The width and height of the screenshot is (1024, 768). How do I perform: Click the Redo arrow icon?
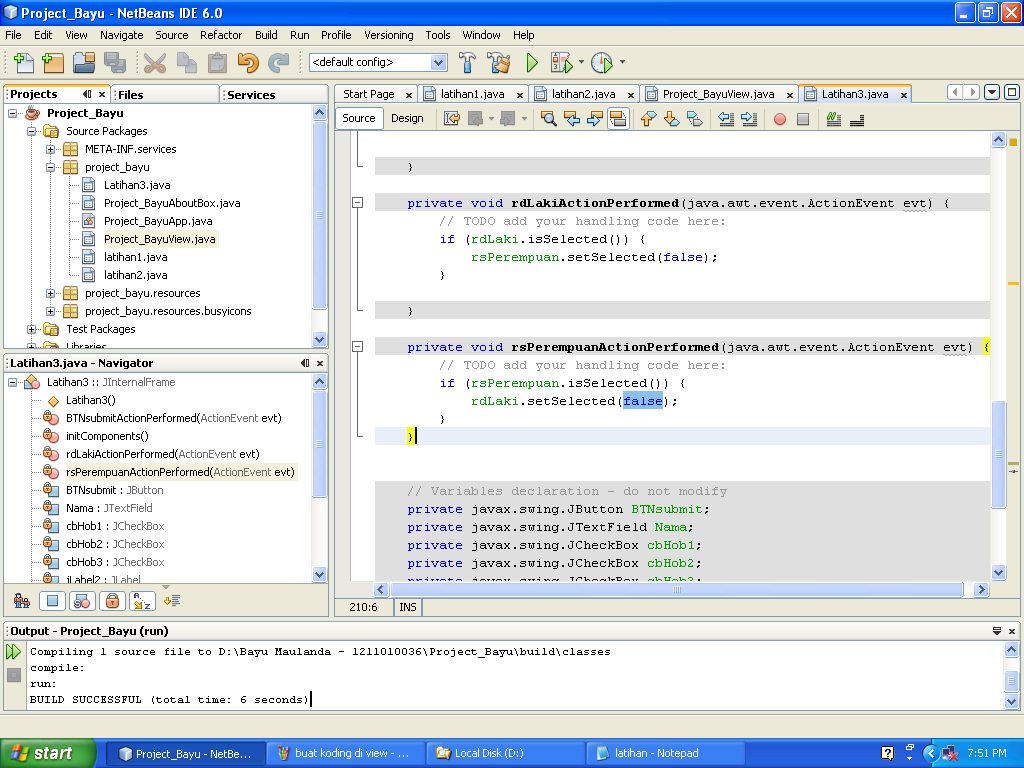click(x=279, y=63)
